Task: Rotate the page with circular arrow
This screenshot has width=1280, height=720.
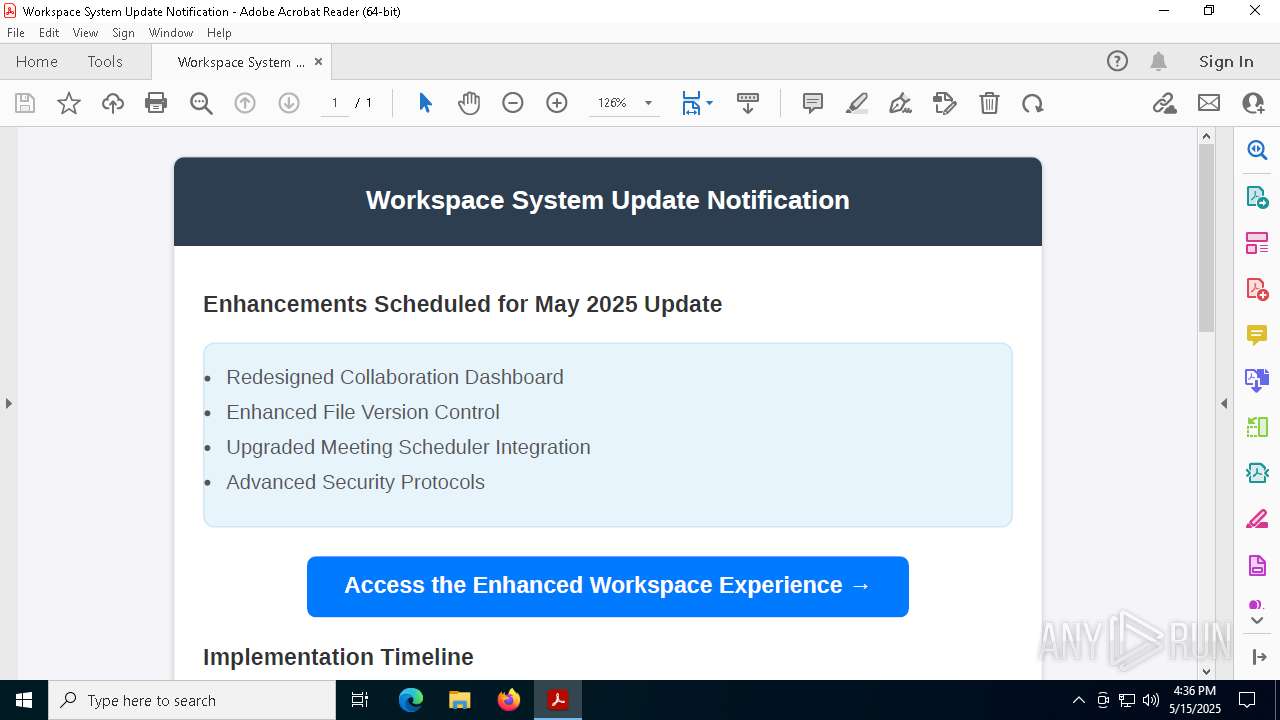Action: pyautogui.click(x=1033, y=103)
